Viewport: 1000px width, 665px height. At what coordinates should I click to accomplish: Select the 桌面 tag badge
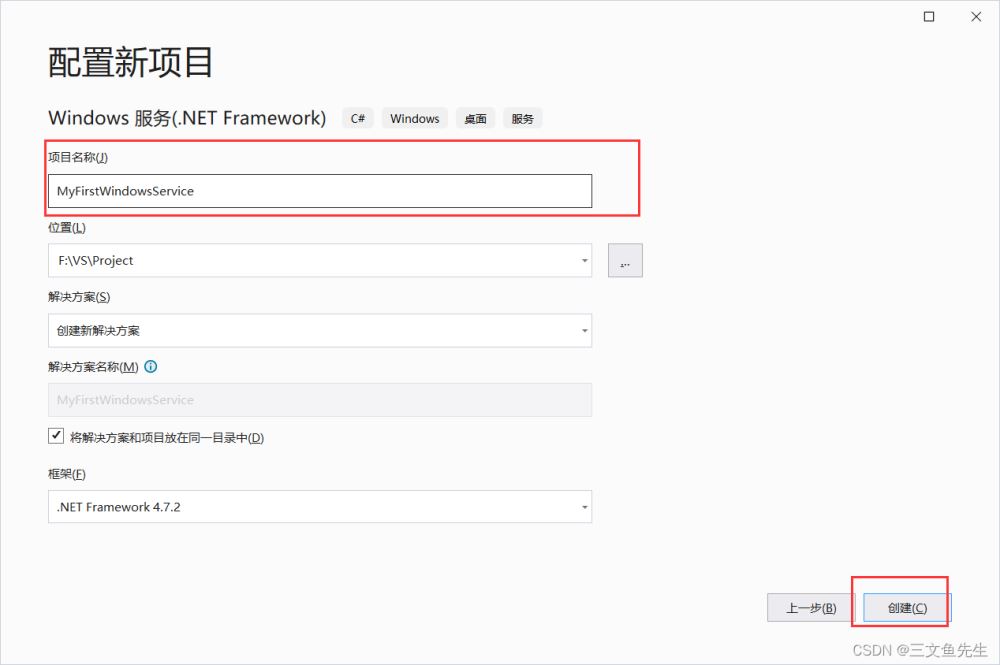pos(475,118)
